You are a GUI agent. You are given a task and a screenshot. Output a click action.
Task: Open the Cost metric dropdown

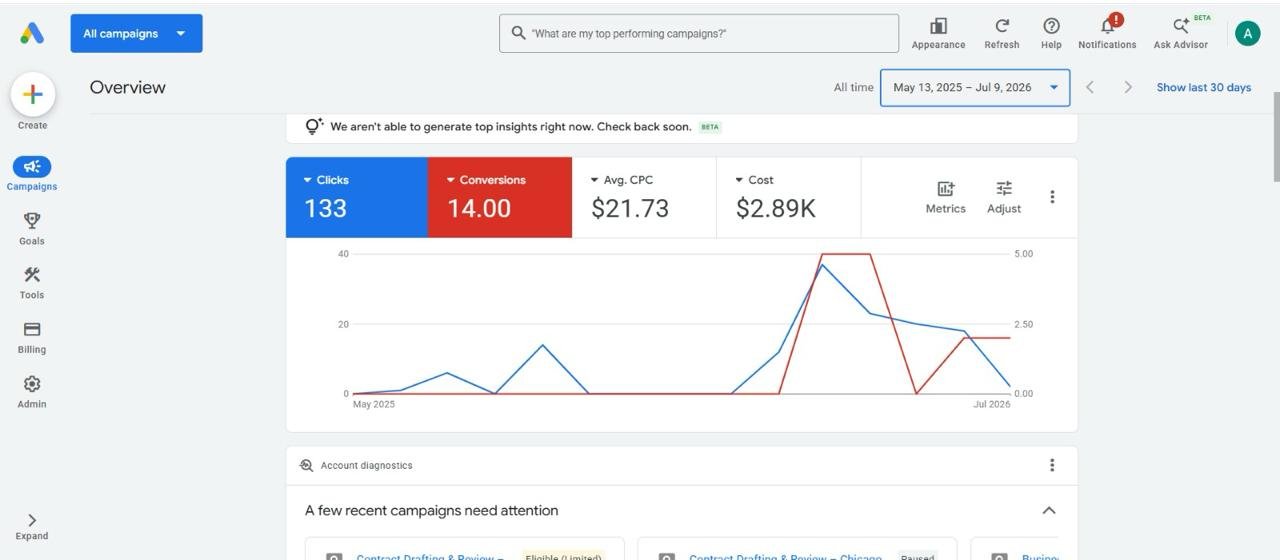point(754,180)
